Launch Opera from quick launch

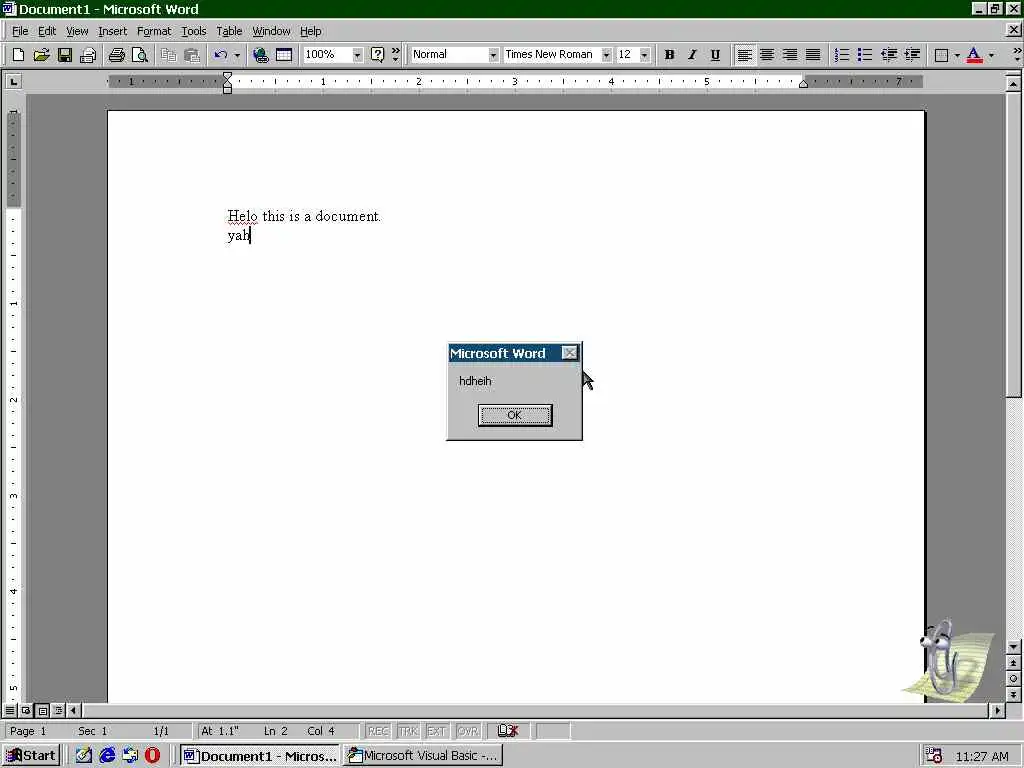click(152, 756)
